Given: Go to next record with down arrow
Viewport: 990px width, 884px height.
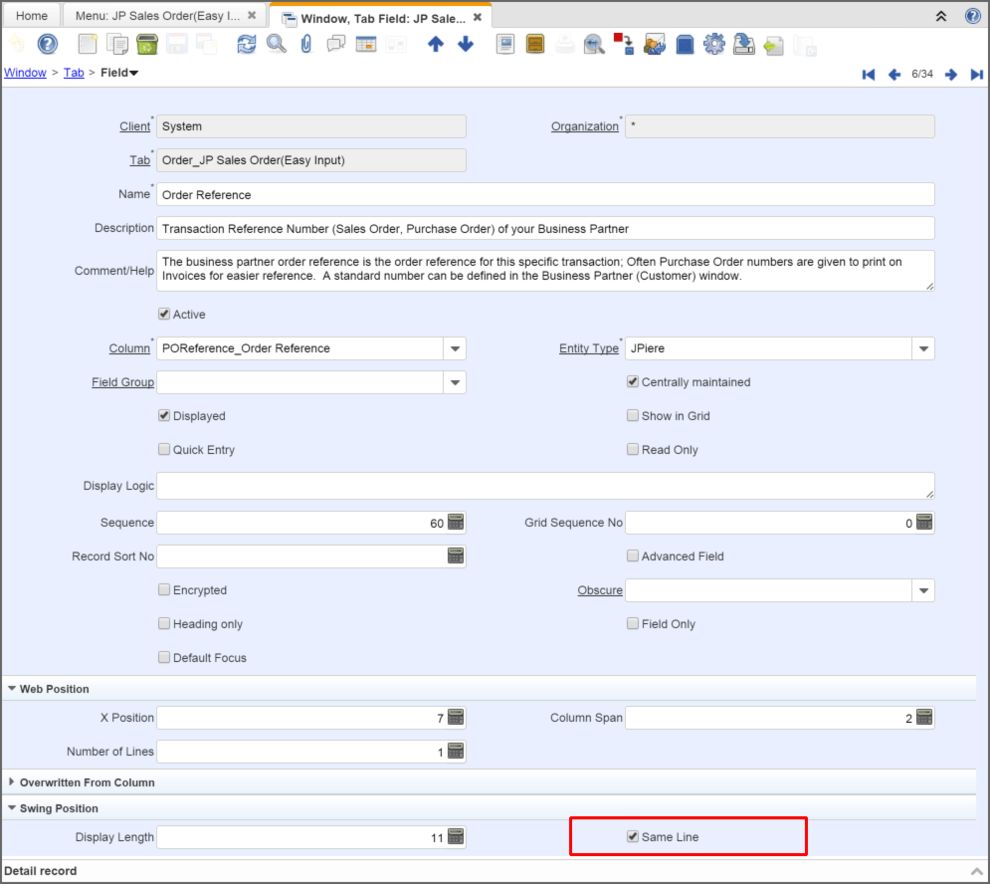Looking at the screenshot, I should tap(465, 44).
